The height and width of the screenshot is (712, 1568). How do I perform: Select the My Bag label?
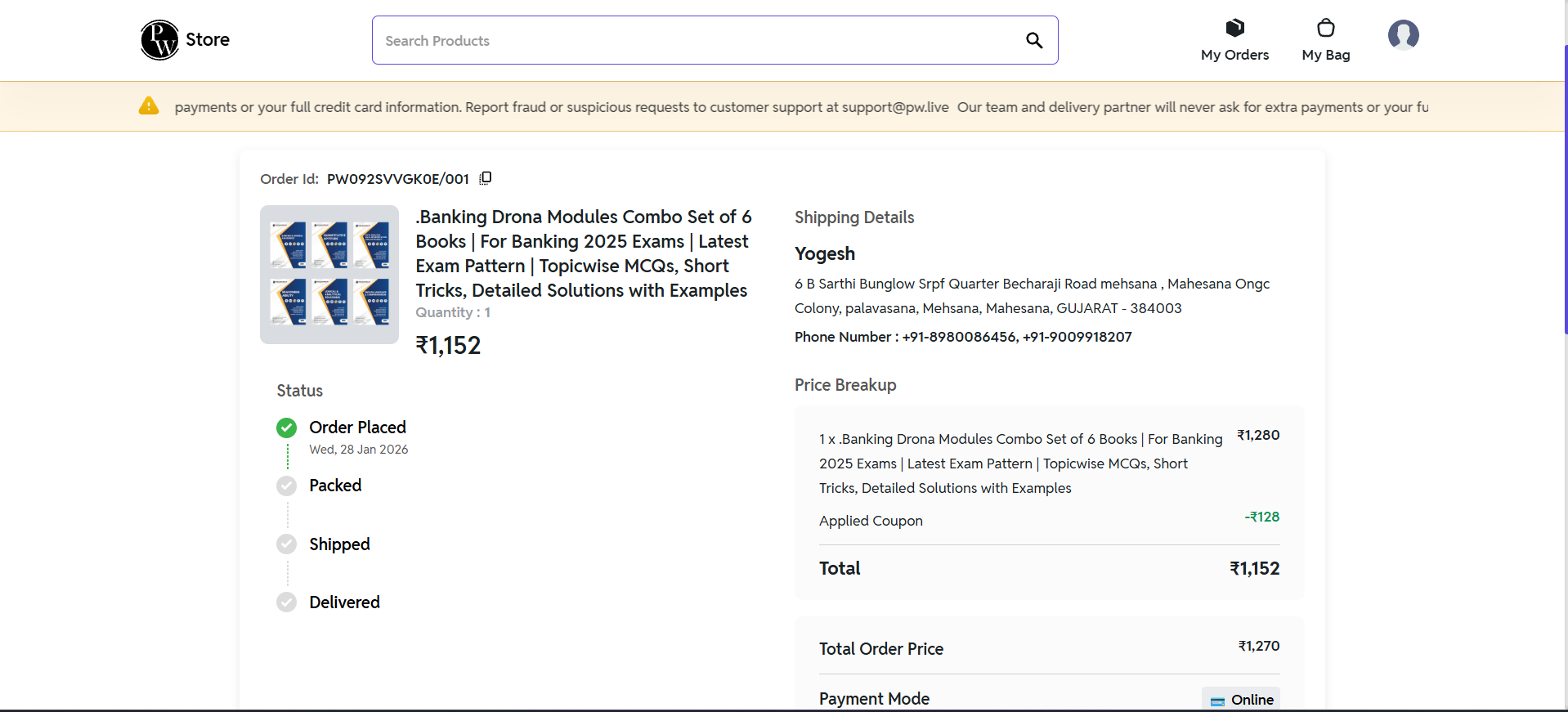point(1325,55)
